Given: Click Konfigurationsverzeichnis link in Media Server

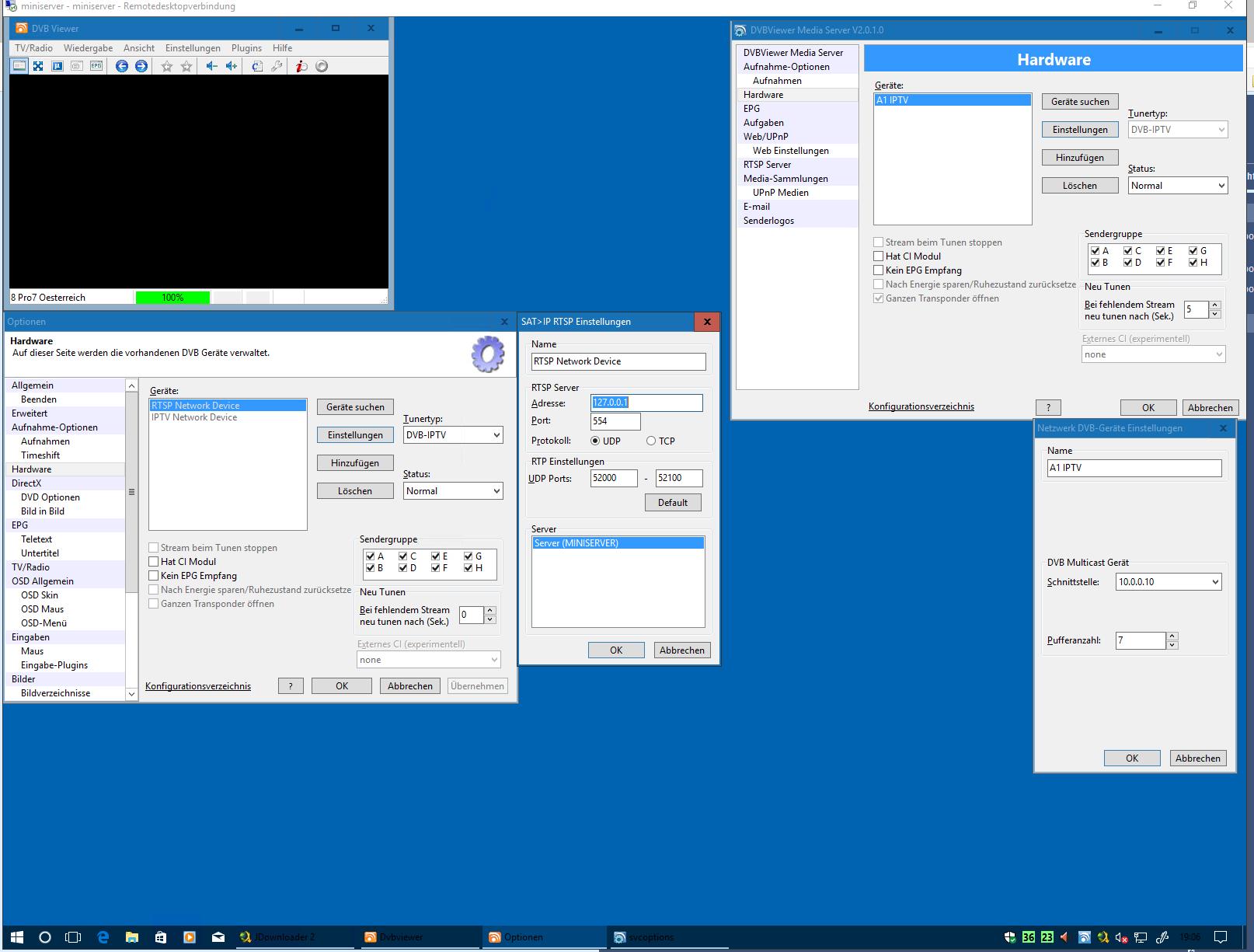Looking at the screenshot, I should tap(921, 406).
